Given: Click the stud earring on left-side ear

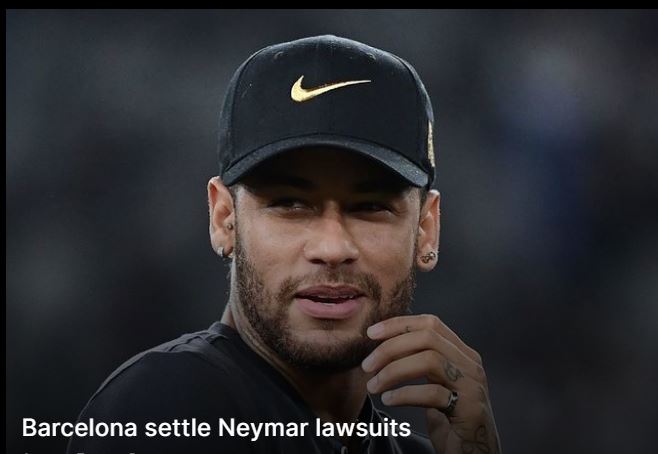Looking at the screenshot, I should coord(230,227).
